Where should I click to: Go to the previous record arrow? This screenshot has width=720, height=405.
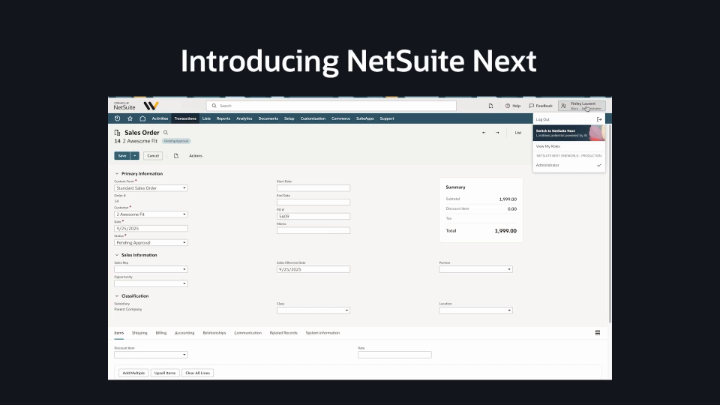(484, 133)
